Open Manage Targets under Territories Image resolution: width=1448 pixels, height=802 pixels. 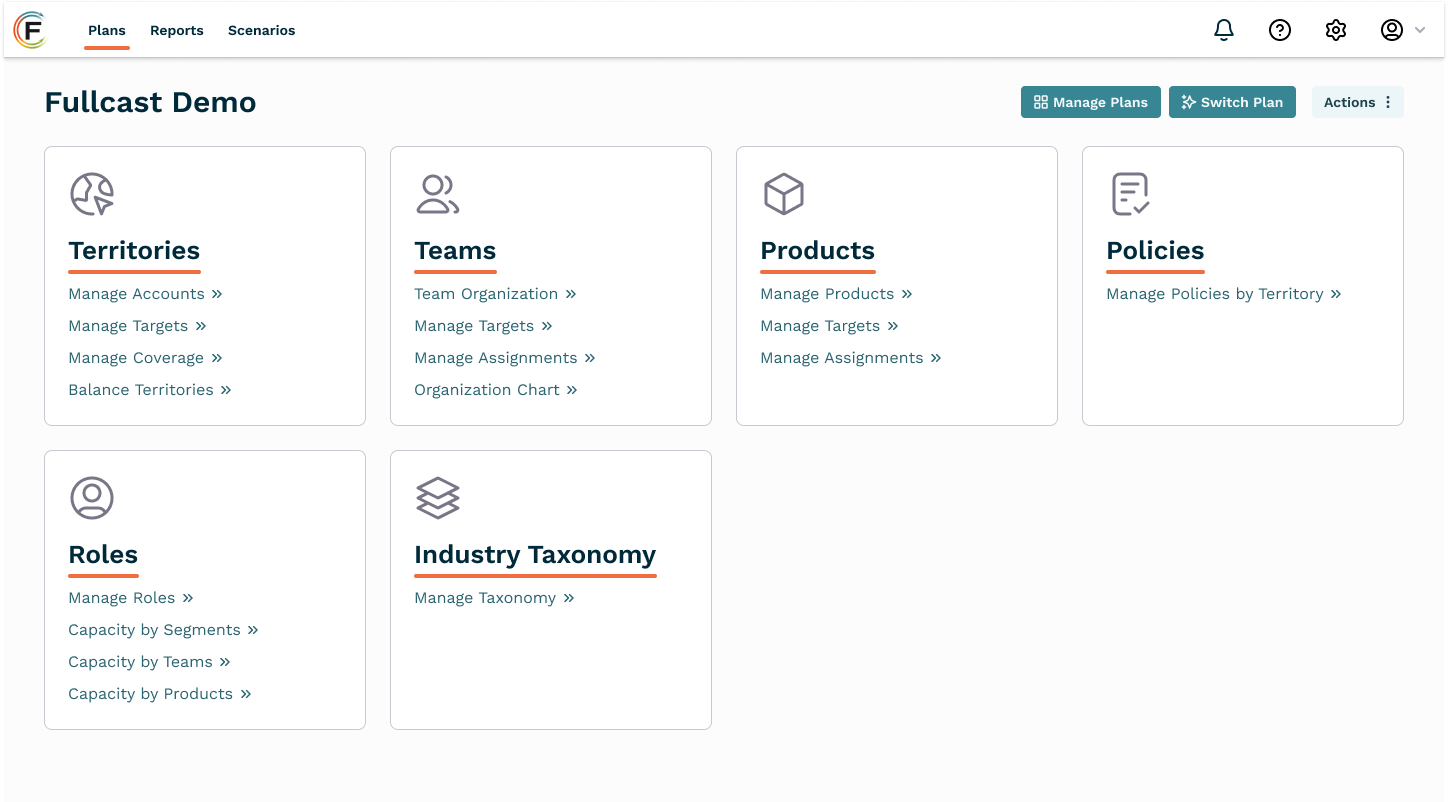137,326
